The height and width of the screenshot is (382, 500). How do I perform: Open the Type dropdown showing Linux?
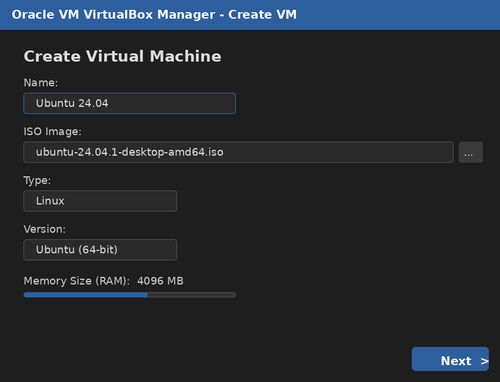click(100, 201)
